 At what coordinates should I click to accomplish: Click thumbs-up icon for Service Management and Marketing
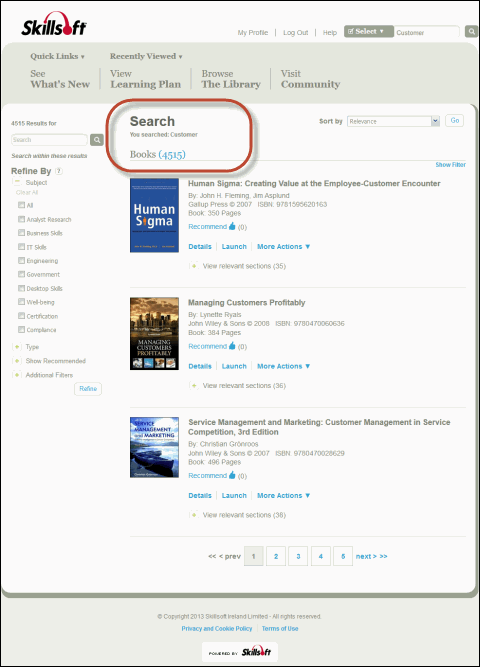click(x=232, y=475)
